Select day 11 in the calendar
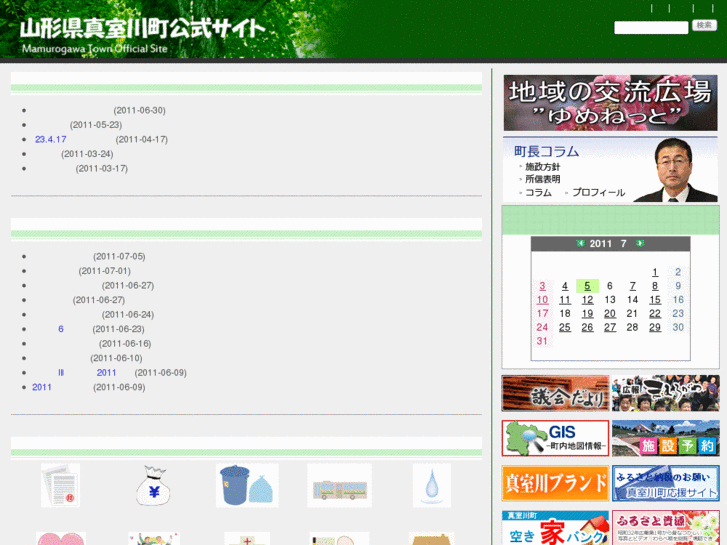The image size is (727, 545). [x=565, y=300]
